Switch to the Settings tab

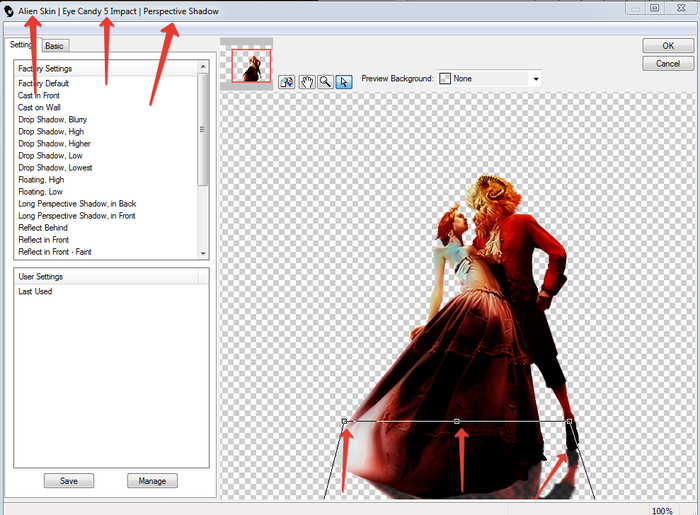tap(21, 45)
